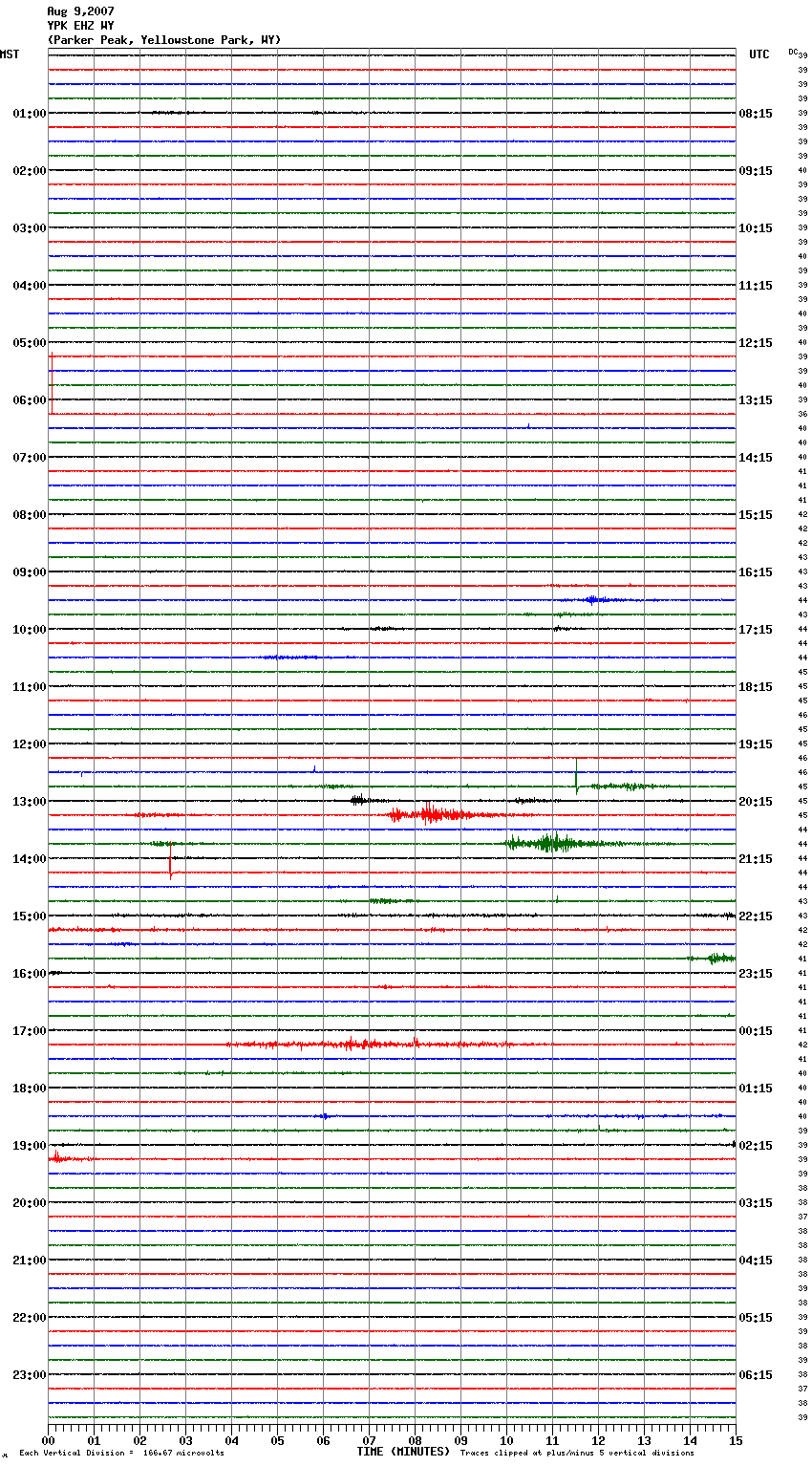Click the 'DC' column header
Viewport: 812px width, 1466px height.
coord(793,52)
